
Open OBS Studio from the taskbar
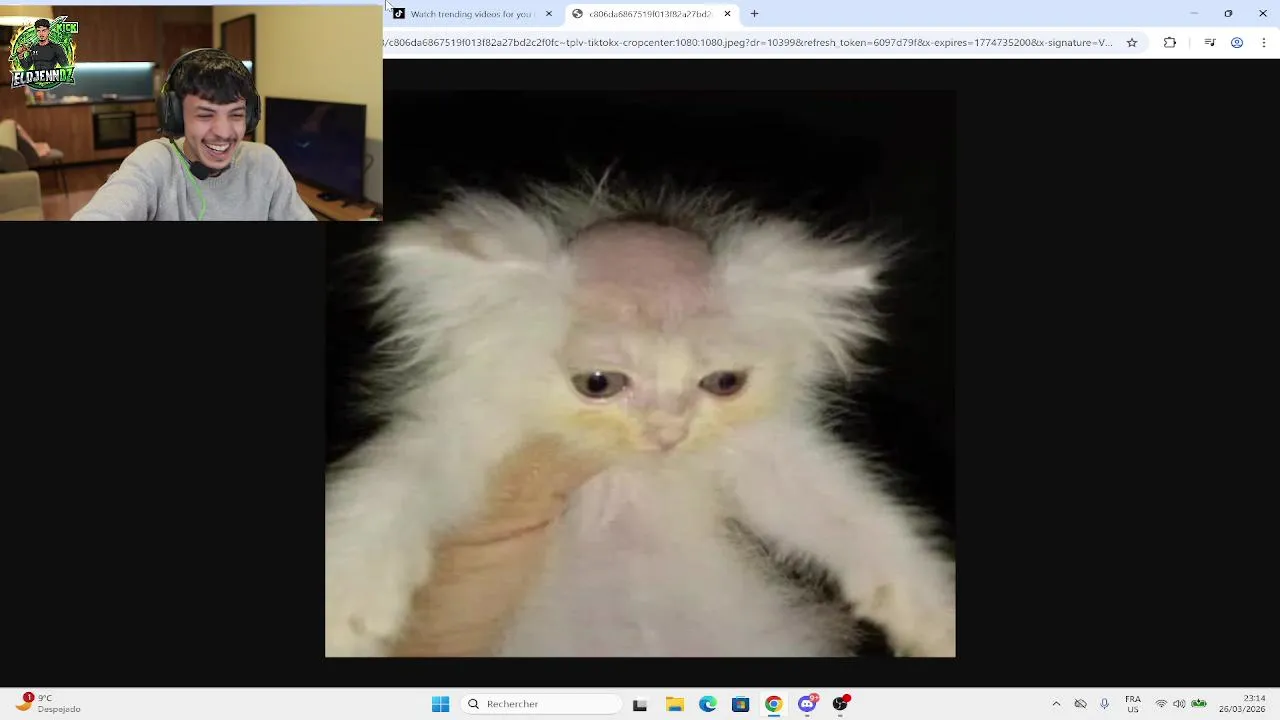click(840, 704)
